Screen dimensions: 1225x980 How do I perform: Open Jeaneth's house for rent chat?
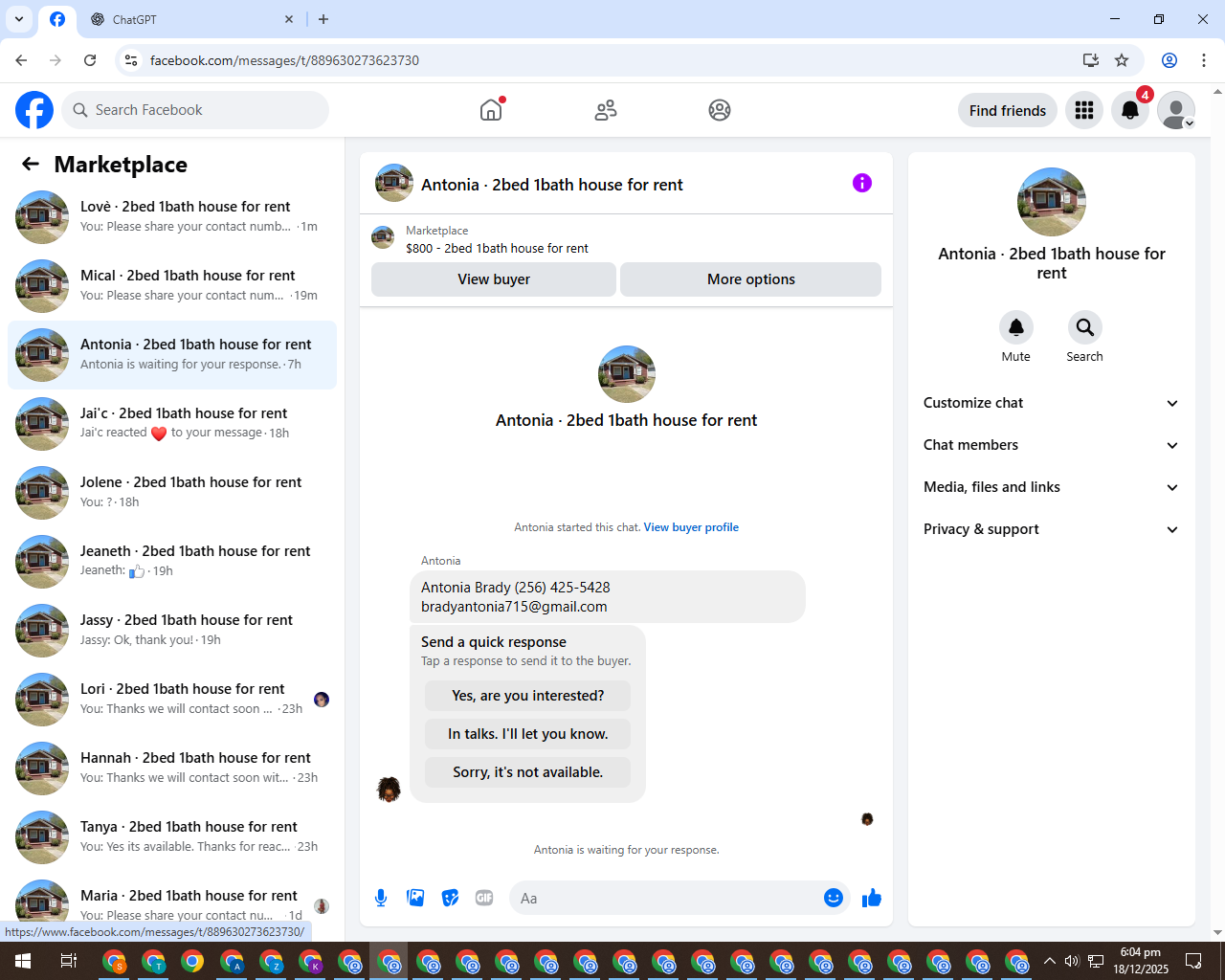tap(172, 562)
